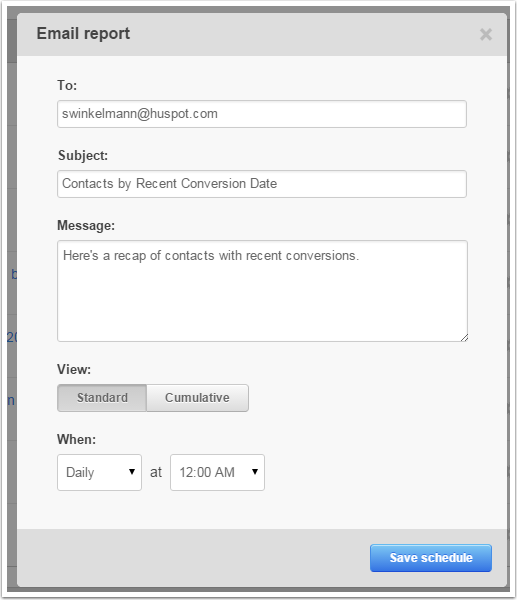Click the "View:" section label
Viewport: 517px width, 600px height.
(74, 370)
